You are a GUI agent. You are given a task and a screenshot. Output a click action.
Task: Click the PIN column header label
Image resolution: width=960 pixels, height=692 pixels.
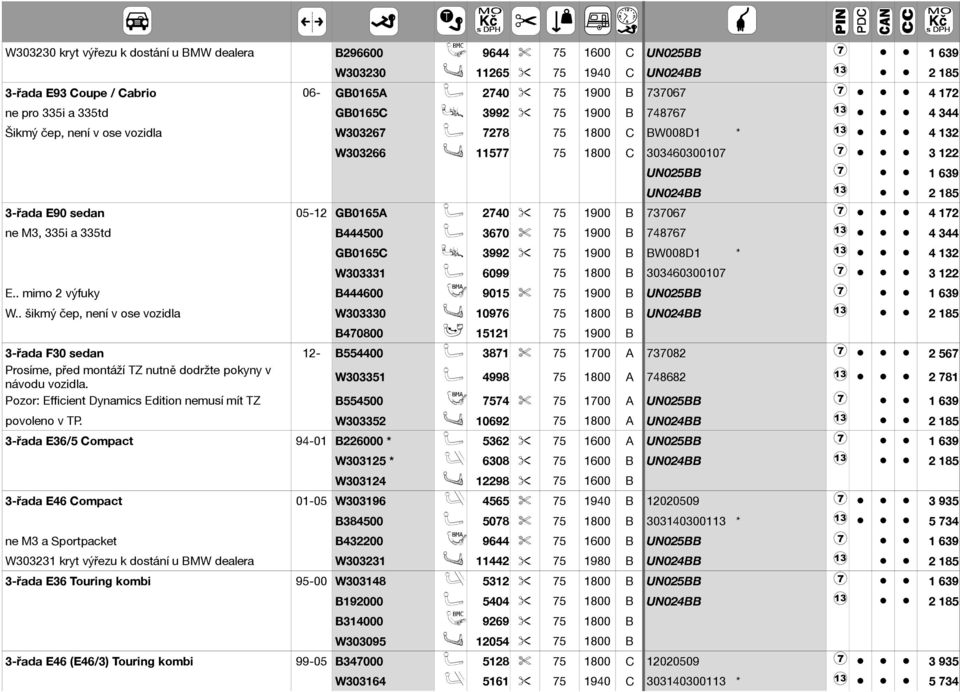(840, 21)
